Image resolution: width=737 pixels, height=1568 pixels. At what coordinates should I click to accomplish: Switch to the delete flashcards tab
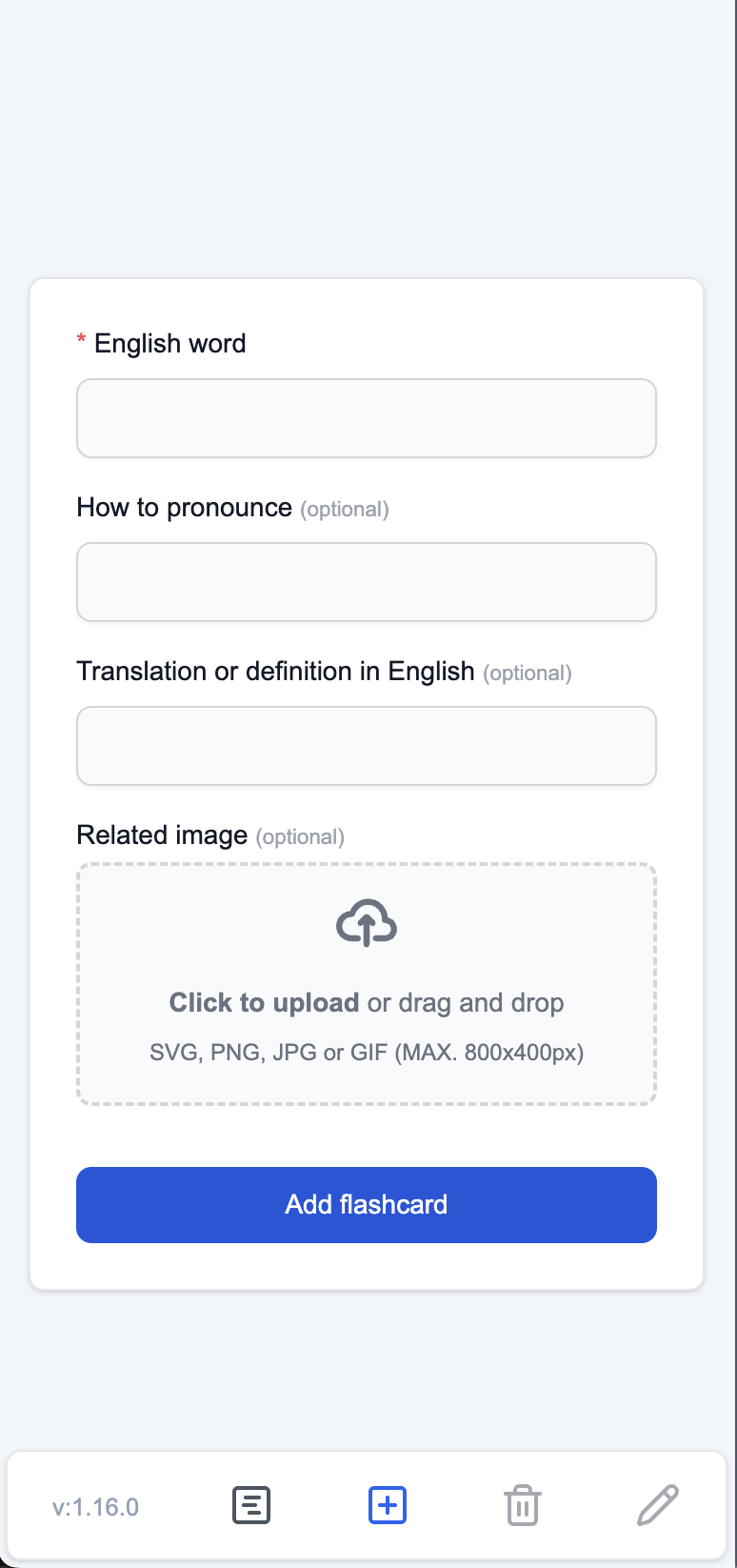point(522,1505)
